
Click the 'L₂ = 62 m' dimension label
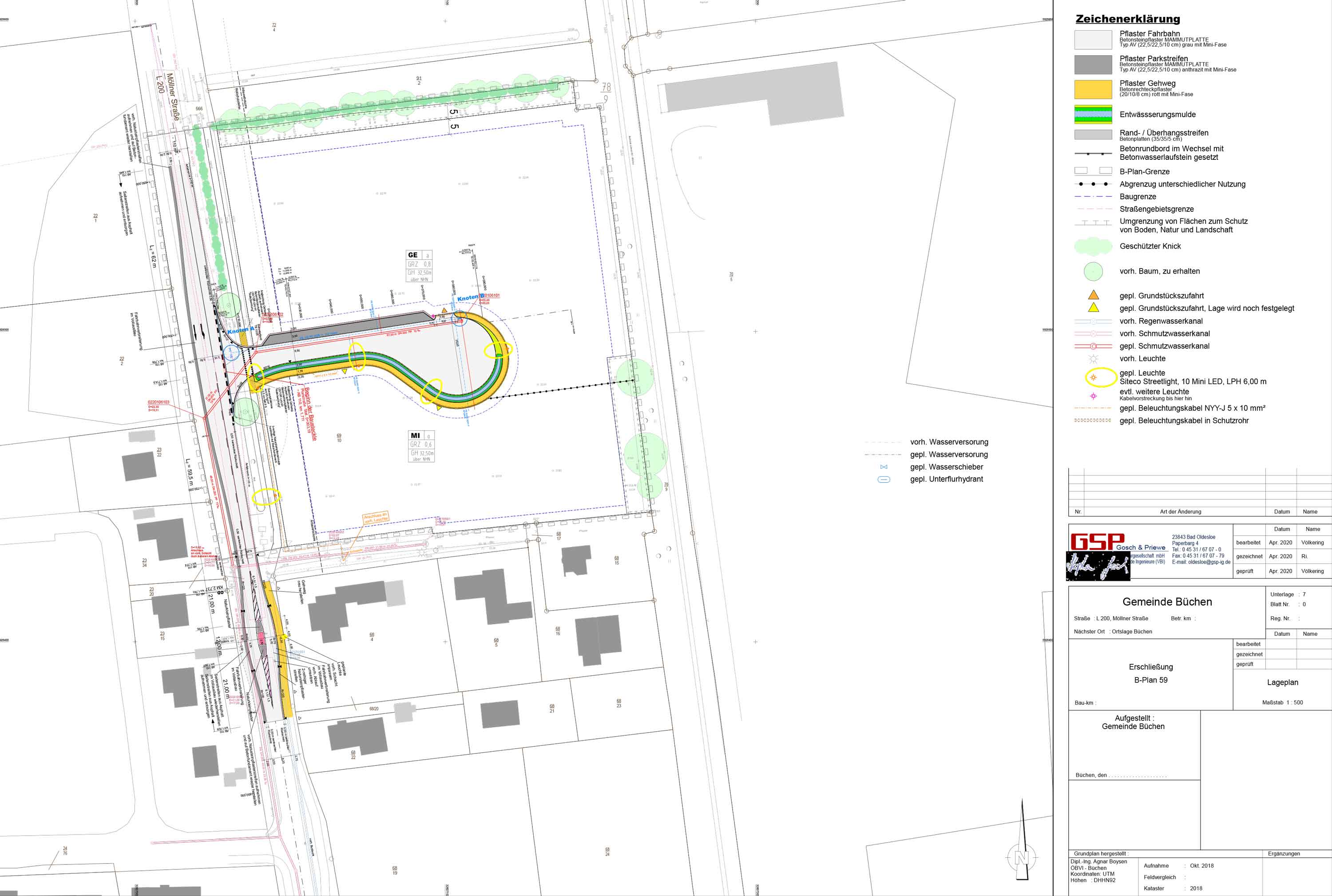click(153, 256)
